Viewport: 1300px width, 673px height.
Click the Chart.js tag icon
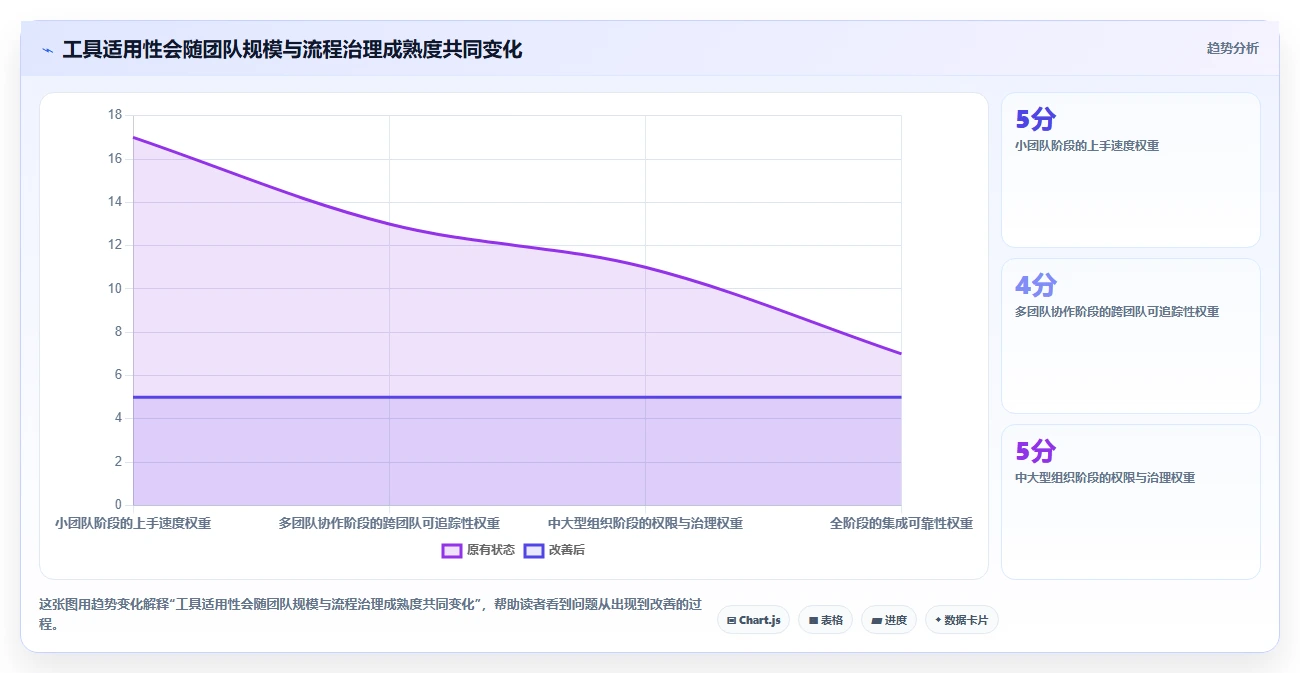(x=732, y=620)
